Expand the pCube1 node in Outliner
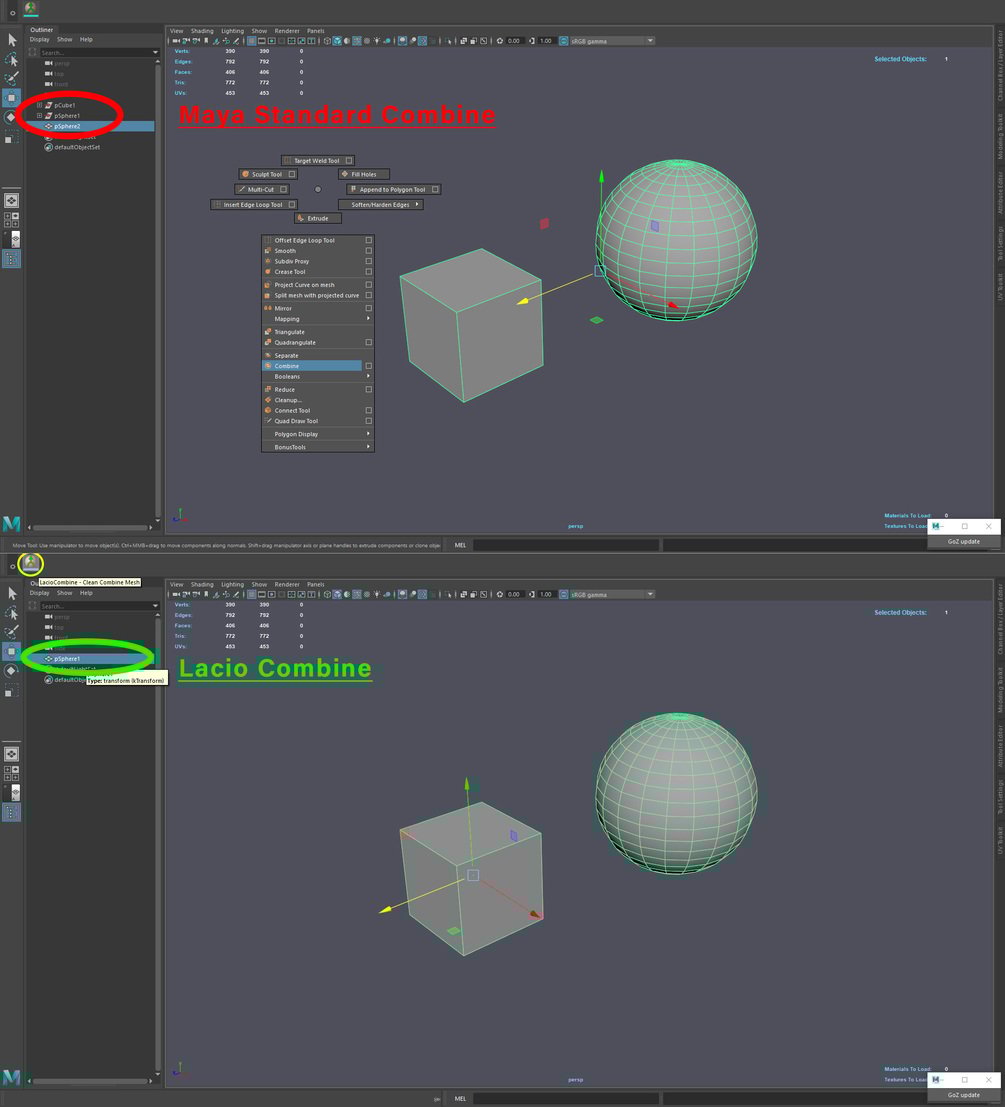The image size is (1005, 1107). pos(40,104)
